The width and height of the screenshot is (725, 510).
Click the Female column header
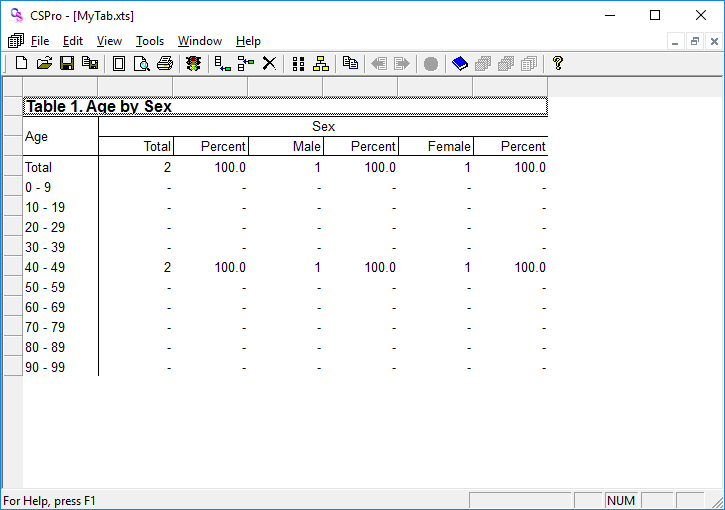[x=449, y=146]
